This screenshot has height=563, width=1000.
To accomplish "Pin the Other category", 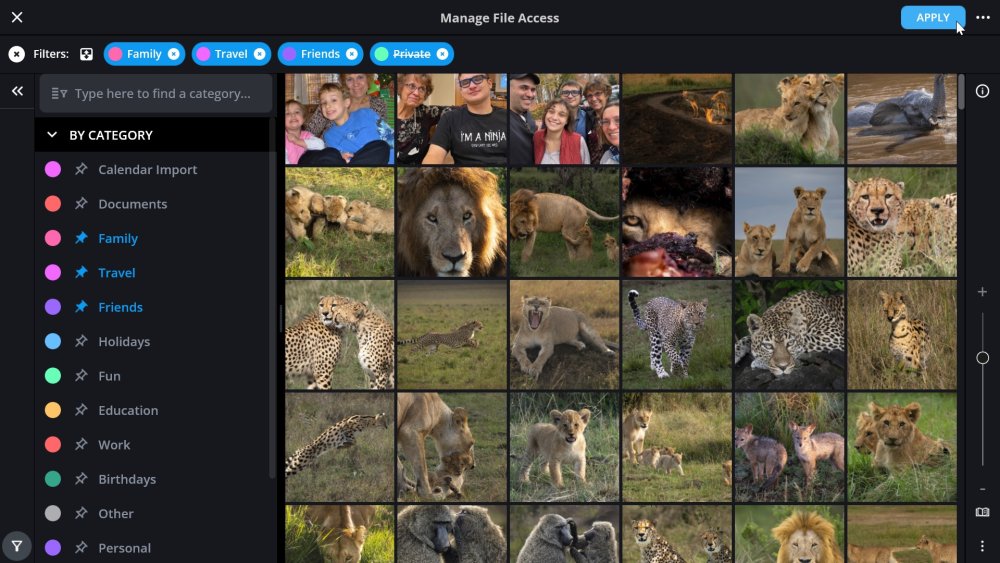I will (x=81, y=514).
